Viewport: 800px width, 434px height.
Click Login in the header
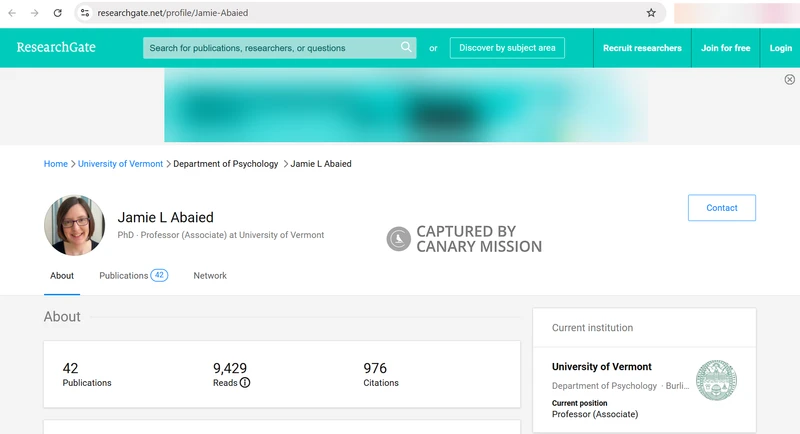click(x=781, y=48)
